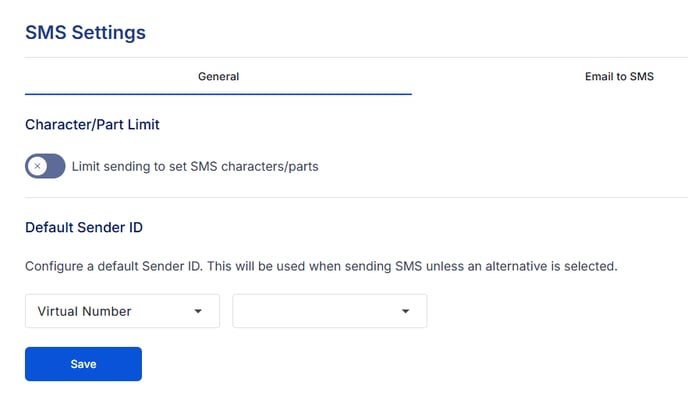Click the Character/Part Limit section heading
Image resolution: width=688 pixels, height=396 pixels.
point(92,125)
